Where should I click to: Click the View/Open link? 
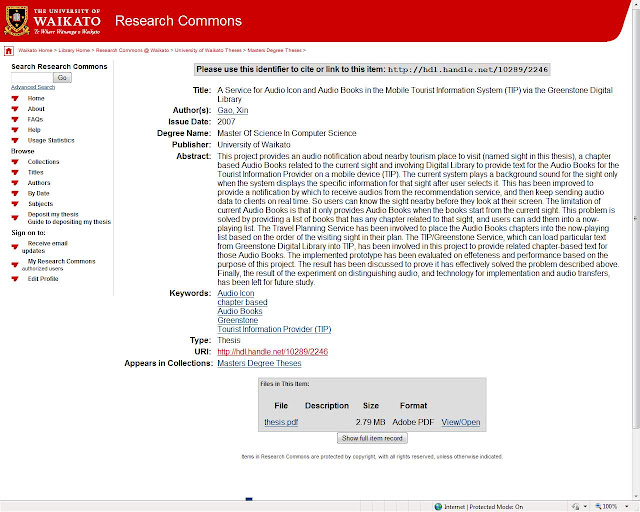461,423
